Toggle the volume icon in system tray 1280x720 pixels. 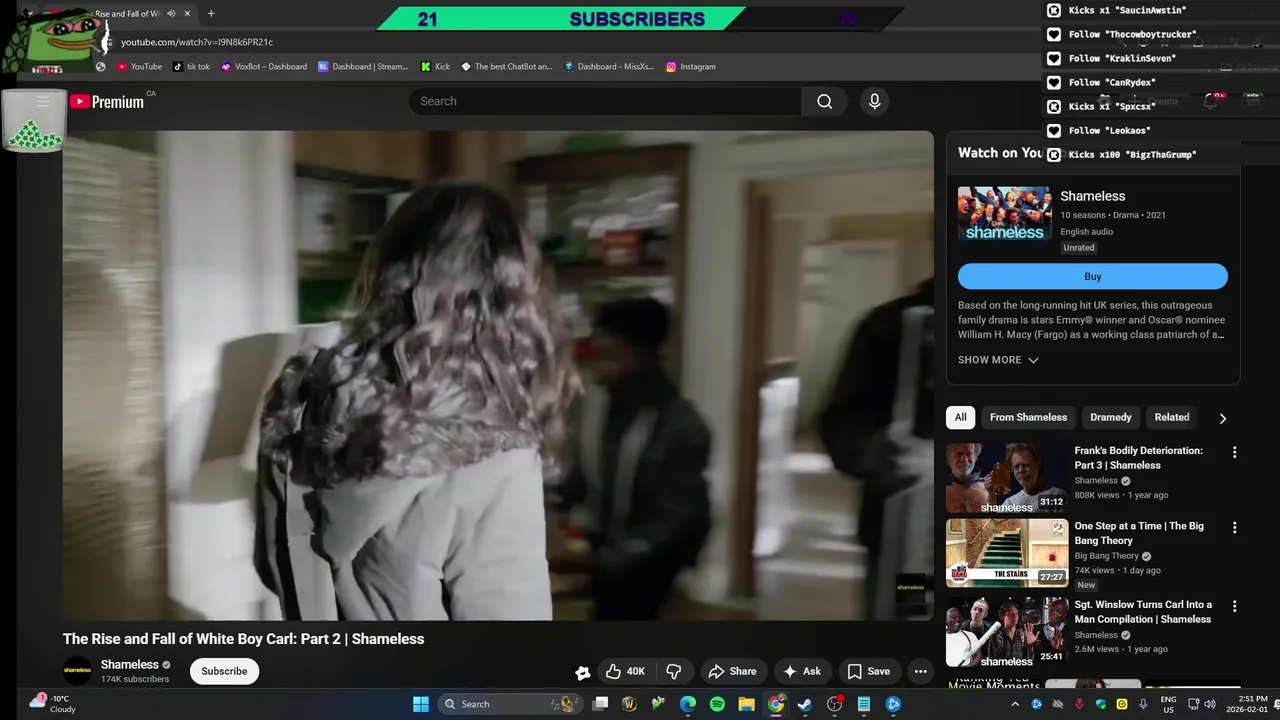[x=1210, y=704]
